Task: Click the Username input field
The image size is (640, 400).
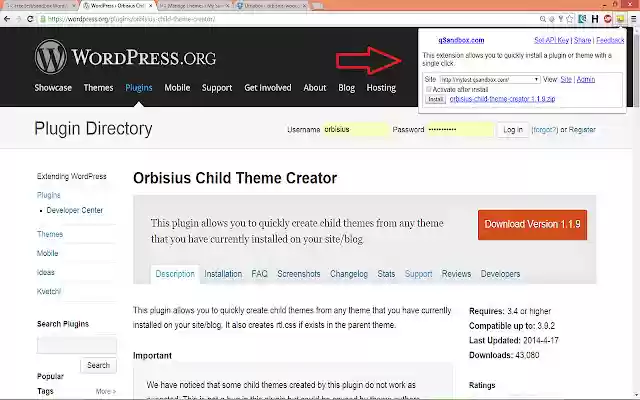Action: [356, 130]
